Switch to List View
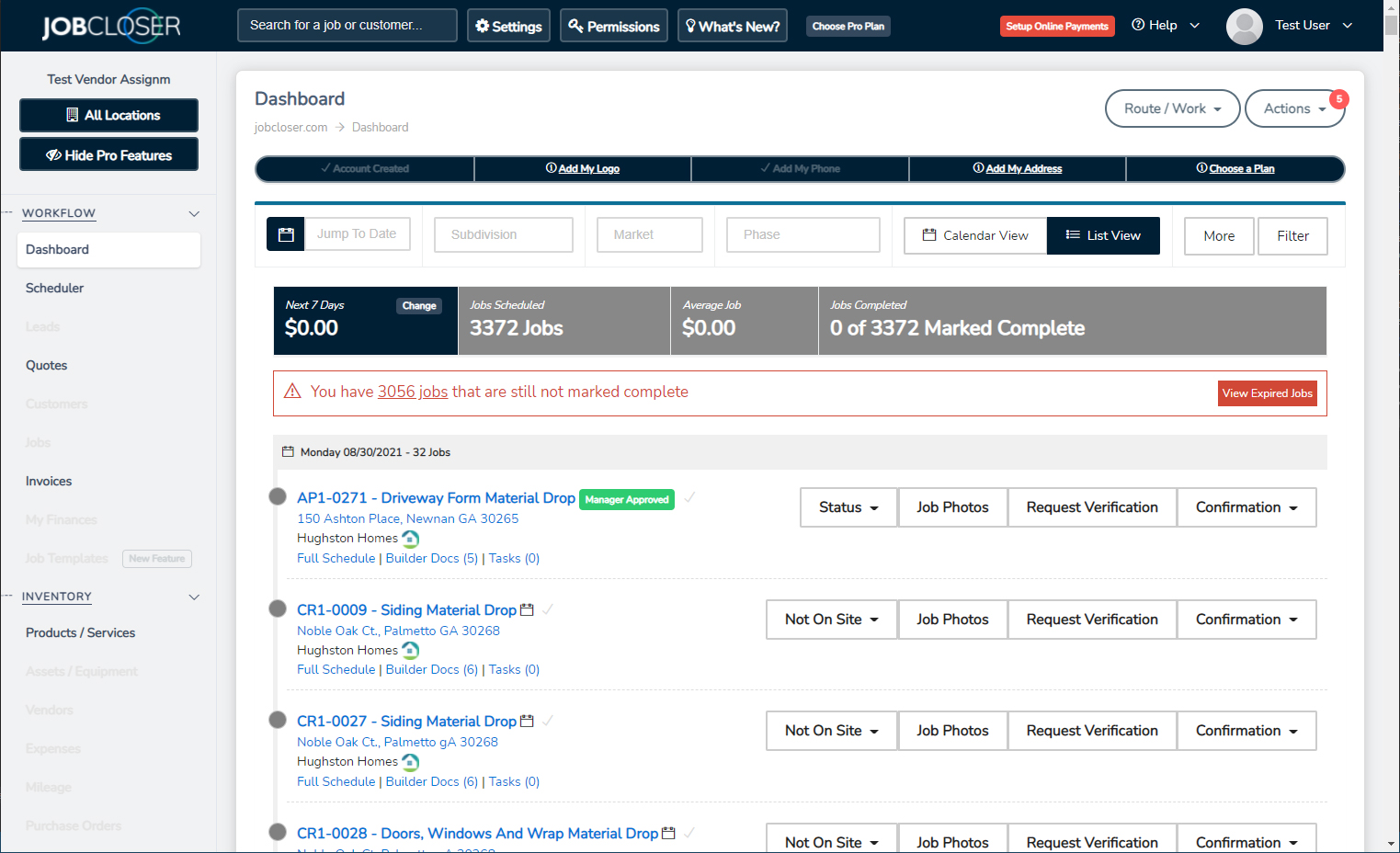Screen dimensions: 1400x853 click(x=1103, y=235)
